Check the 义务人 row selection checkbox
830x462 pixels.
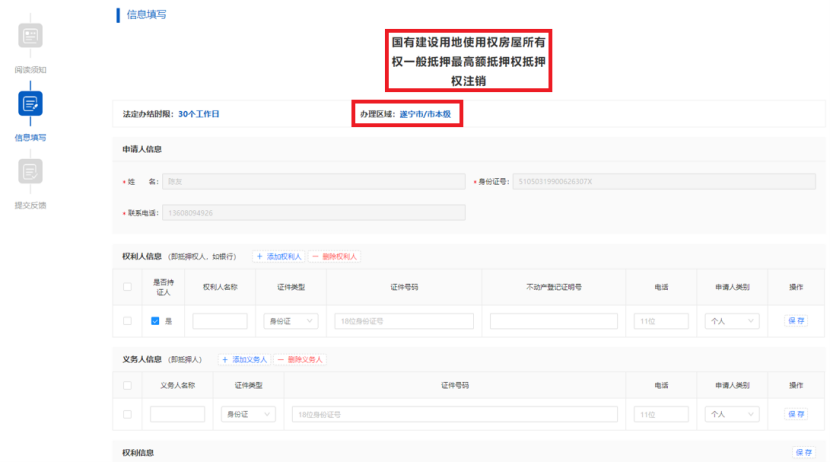pyautogui.click(x=127, y=413)
